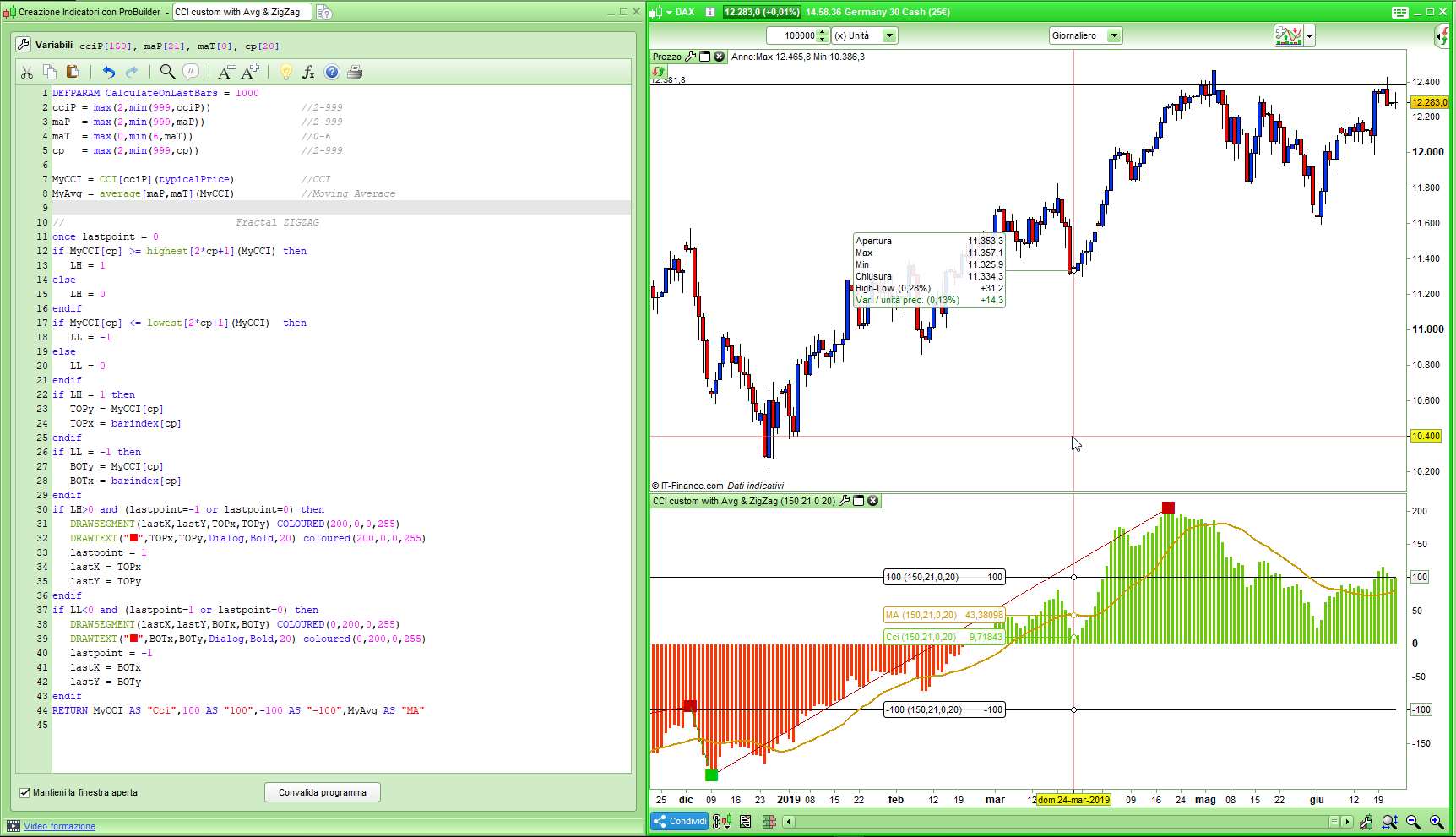Click the horizontal chart scrollbar track
The height and width of the screenshot is (837, 1456).
tap(1062, 821)
